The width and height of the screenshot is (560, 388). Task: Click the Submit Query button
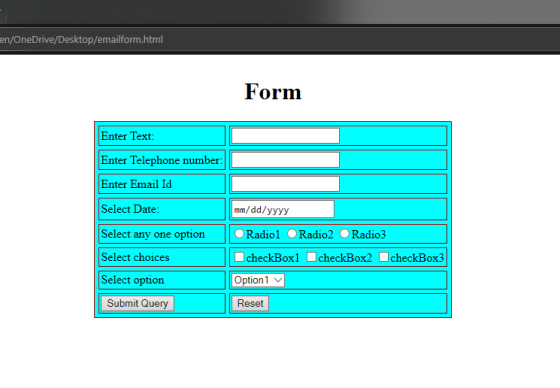coord(138,303)
